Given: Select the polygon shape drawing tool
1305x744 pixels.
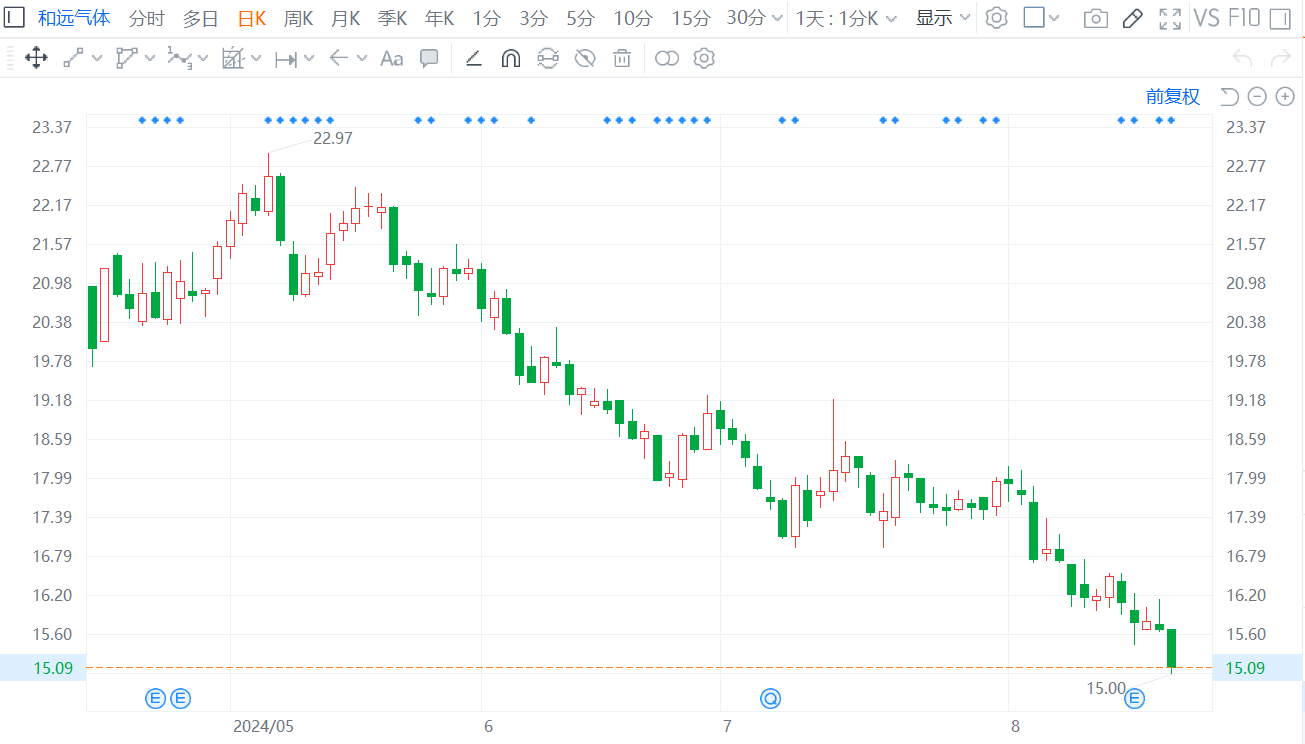Looking at the screenshot, I should click(126, 58).
